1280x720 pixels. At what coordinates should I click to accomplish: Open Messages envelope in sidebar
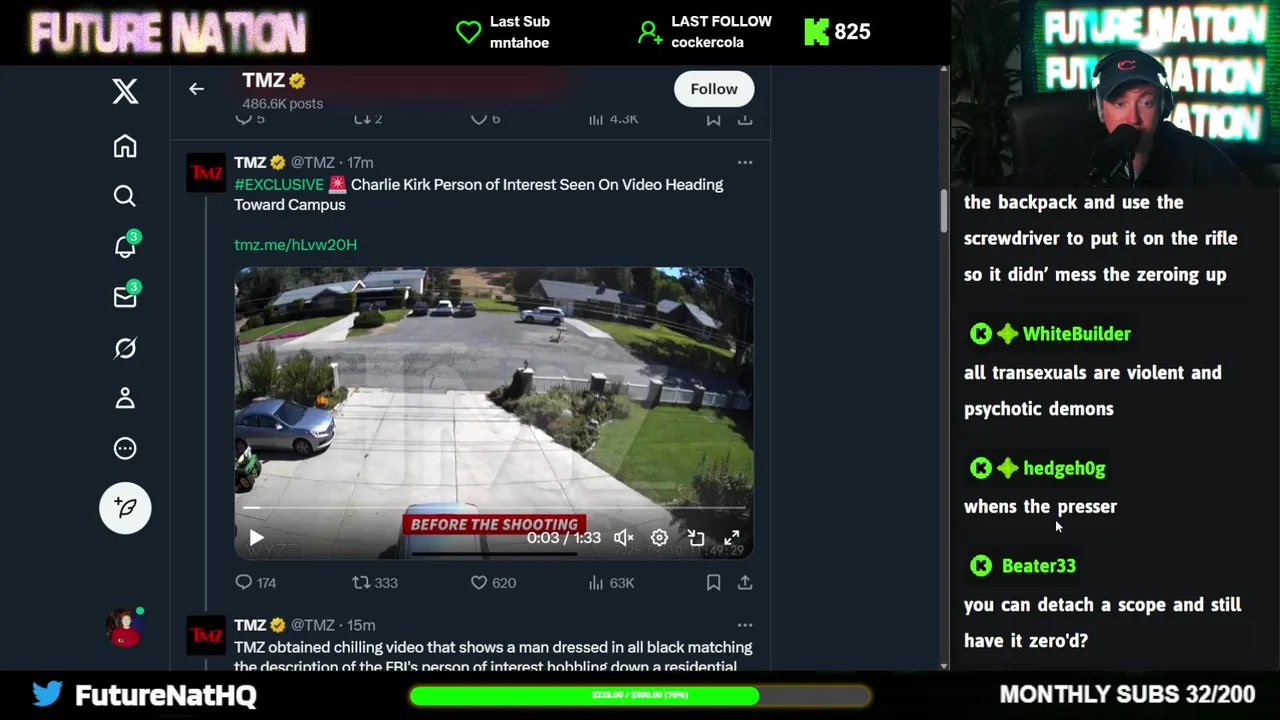point(125,297)
